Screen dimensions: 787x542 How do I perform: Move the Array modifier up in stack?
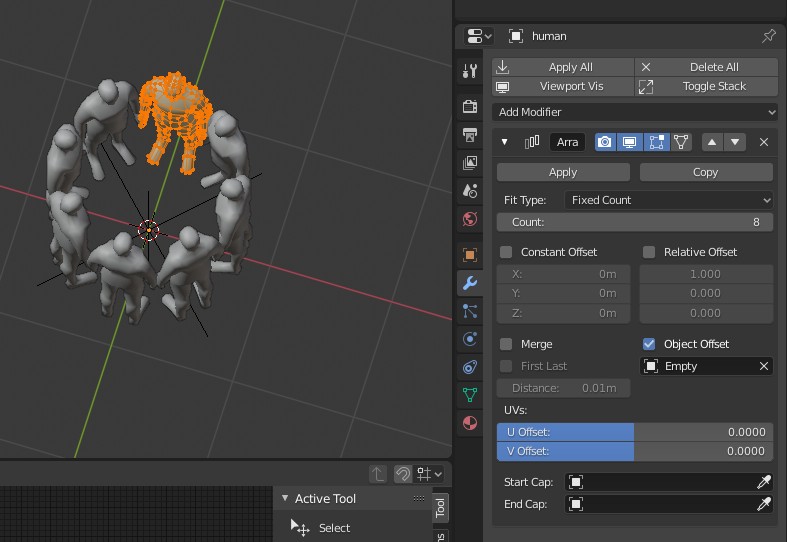tap(712, 142)
